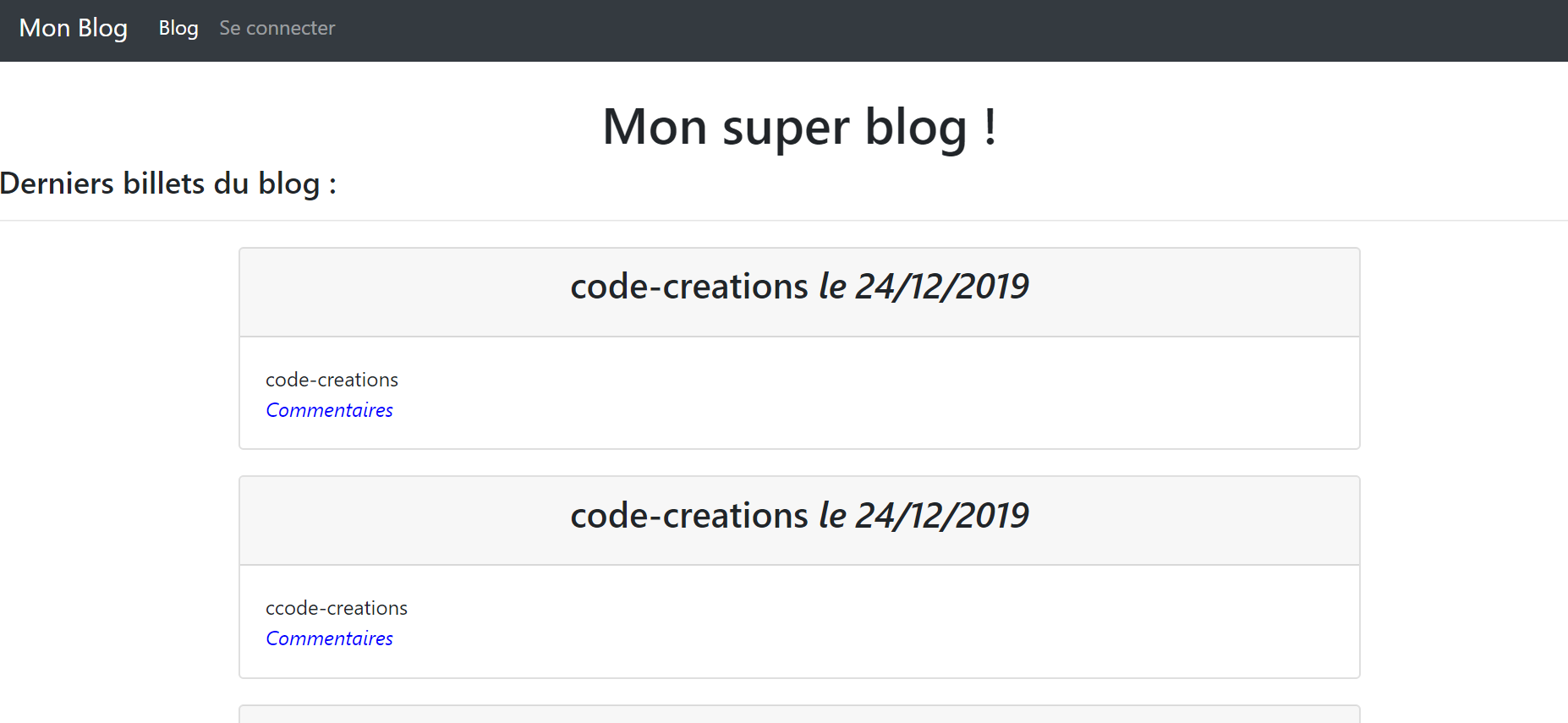Screen dimensions: 1568x723
Task: Click the first post's body text code-creations
Action: pos(332,380)
